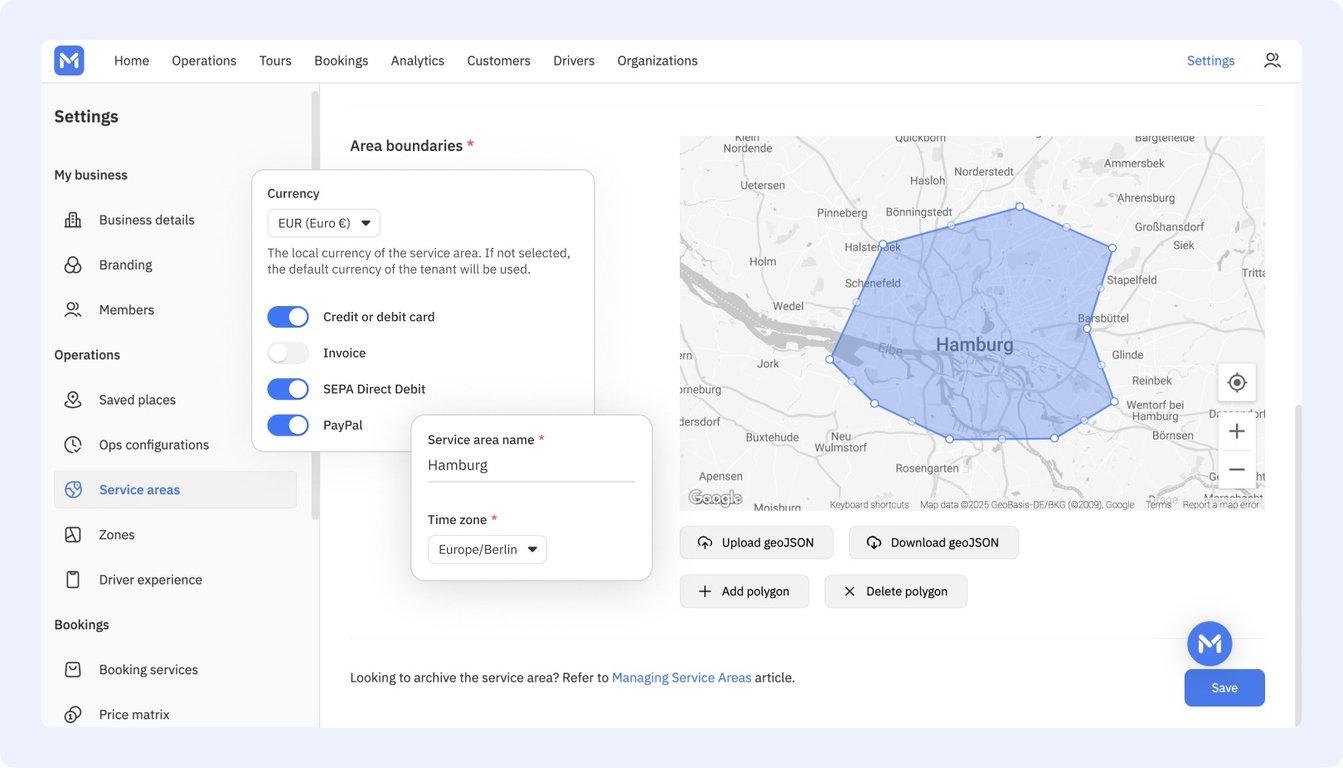Click the main page scrollbar
The image size is (1343, 768).
(1298, 564)
